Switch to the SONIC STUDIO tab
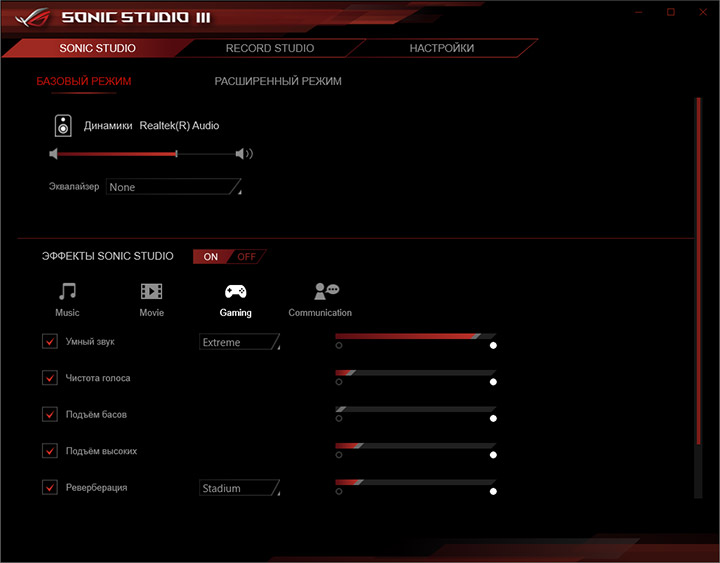Image resolution: width=720 pixels, height=563 pixels. 97,48
